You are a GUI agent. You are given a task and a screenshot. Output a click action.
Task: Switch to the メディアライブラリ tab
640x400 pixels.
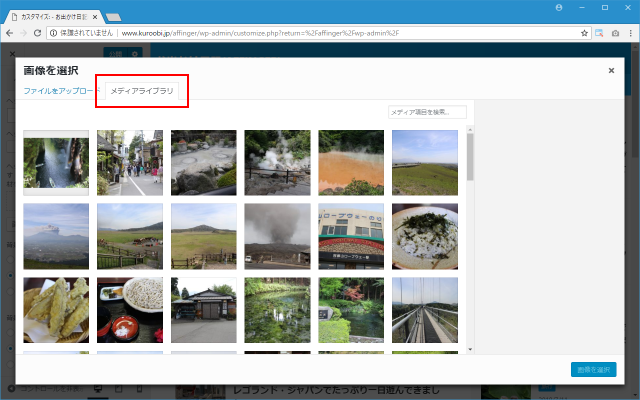[x=141, y=91]
